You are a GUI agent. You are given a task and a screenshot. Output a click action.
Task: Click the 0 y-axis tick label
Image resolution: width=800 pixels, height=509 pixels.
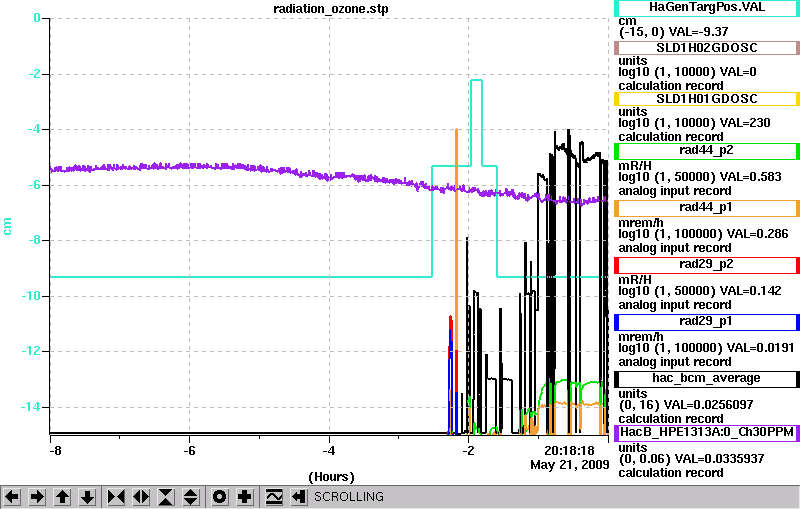(x=37, y=18)
